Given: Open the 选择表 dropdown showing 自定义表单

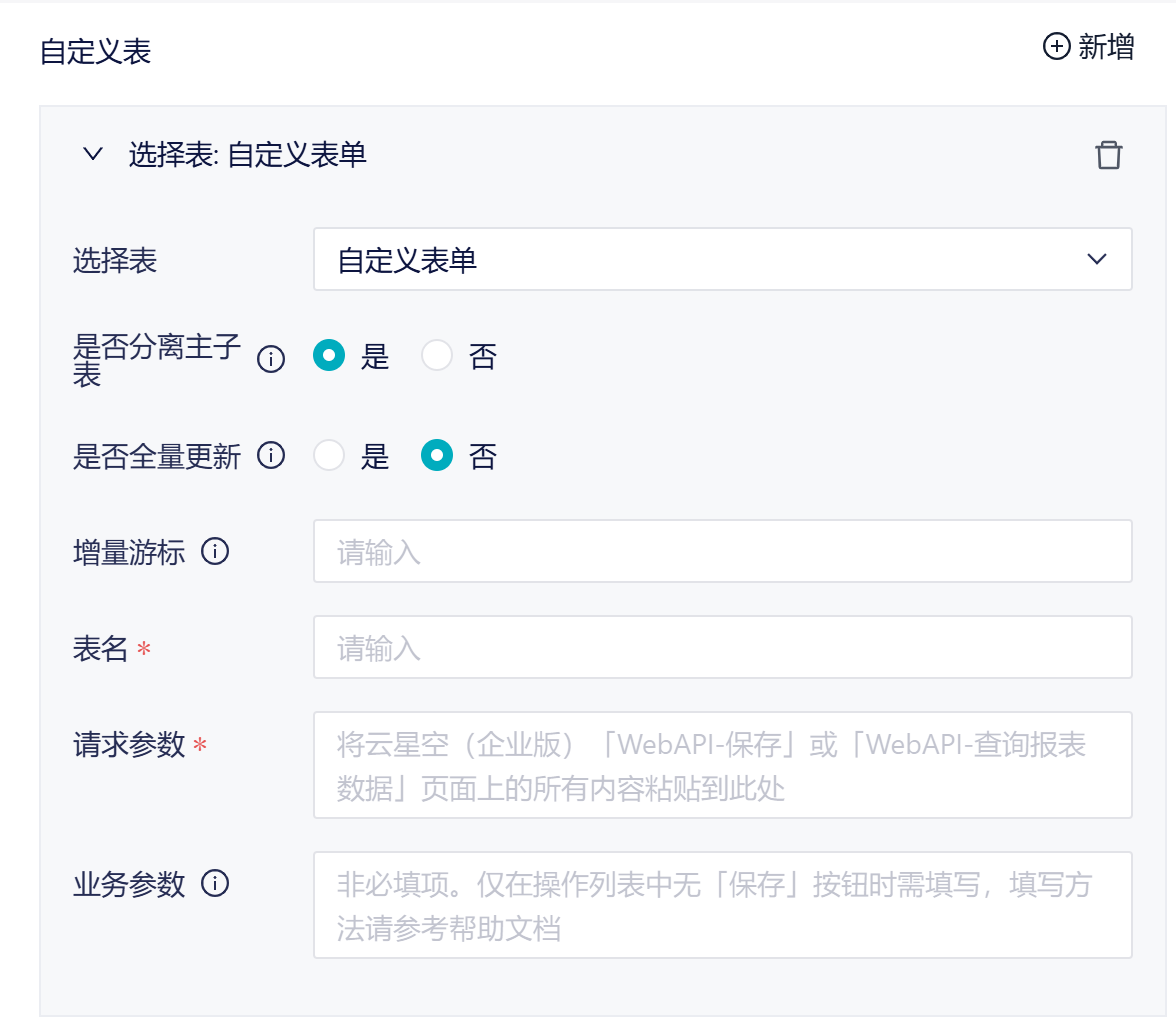Looking at the screenshot, I should pos(700,260).
